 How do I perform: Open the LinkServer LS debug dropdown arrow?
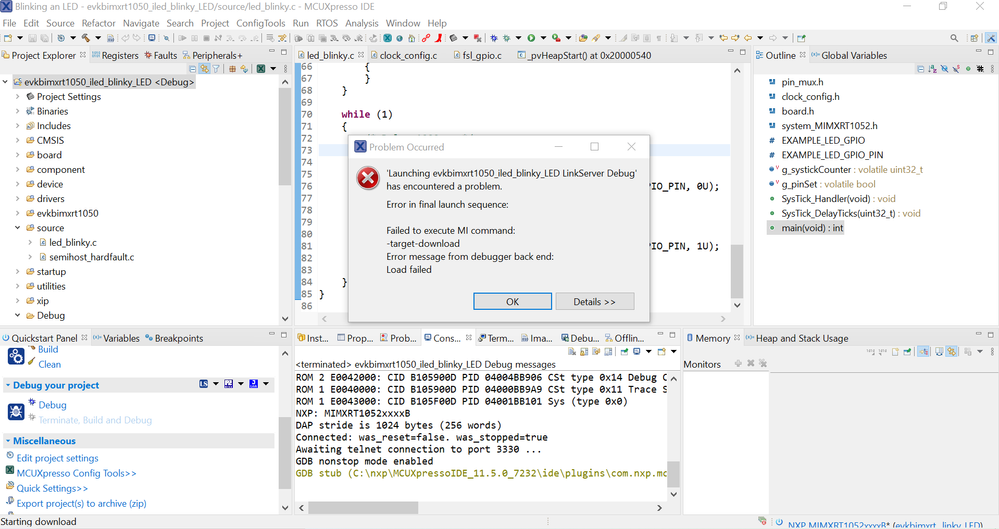pyautogui.click(x=216, y=384)
